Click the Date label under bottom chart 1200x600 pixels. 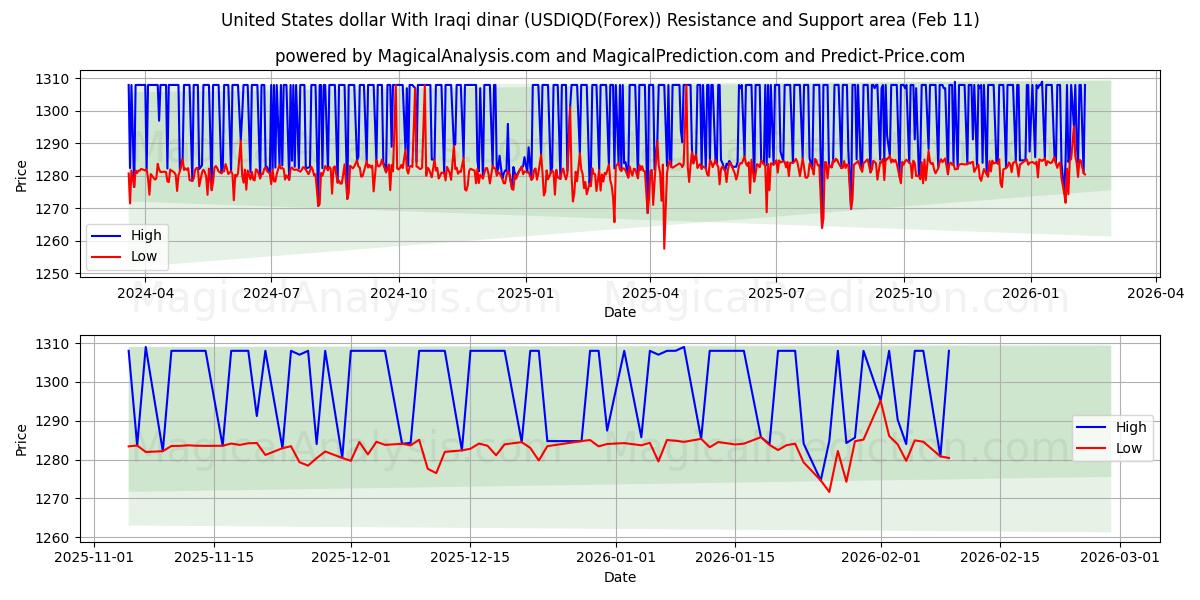[620, 577]
